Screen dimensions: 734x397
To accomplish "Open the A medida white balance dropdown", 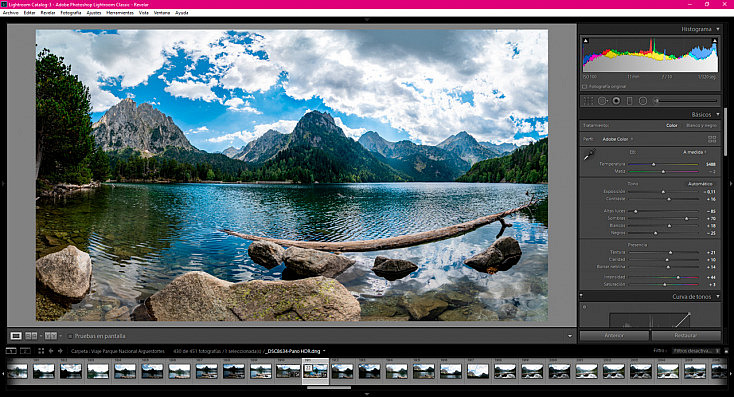I will click(695, 152).
